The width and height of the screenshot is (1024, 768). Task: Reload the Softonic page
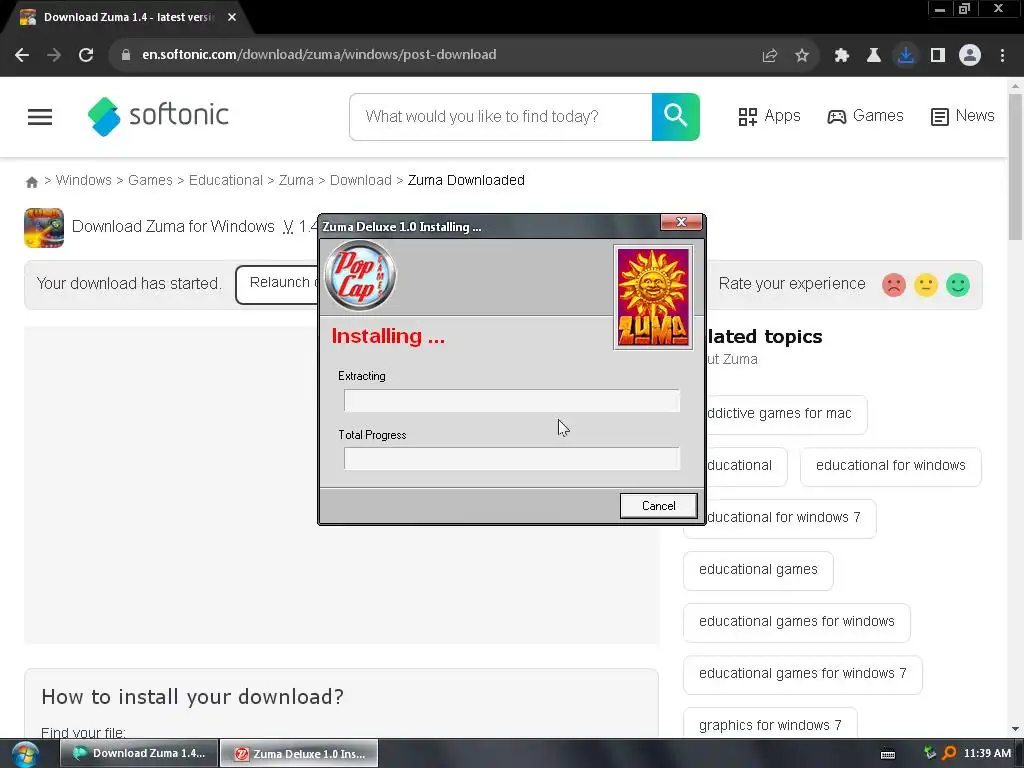[x=86, y=55]
